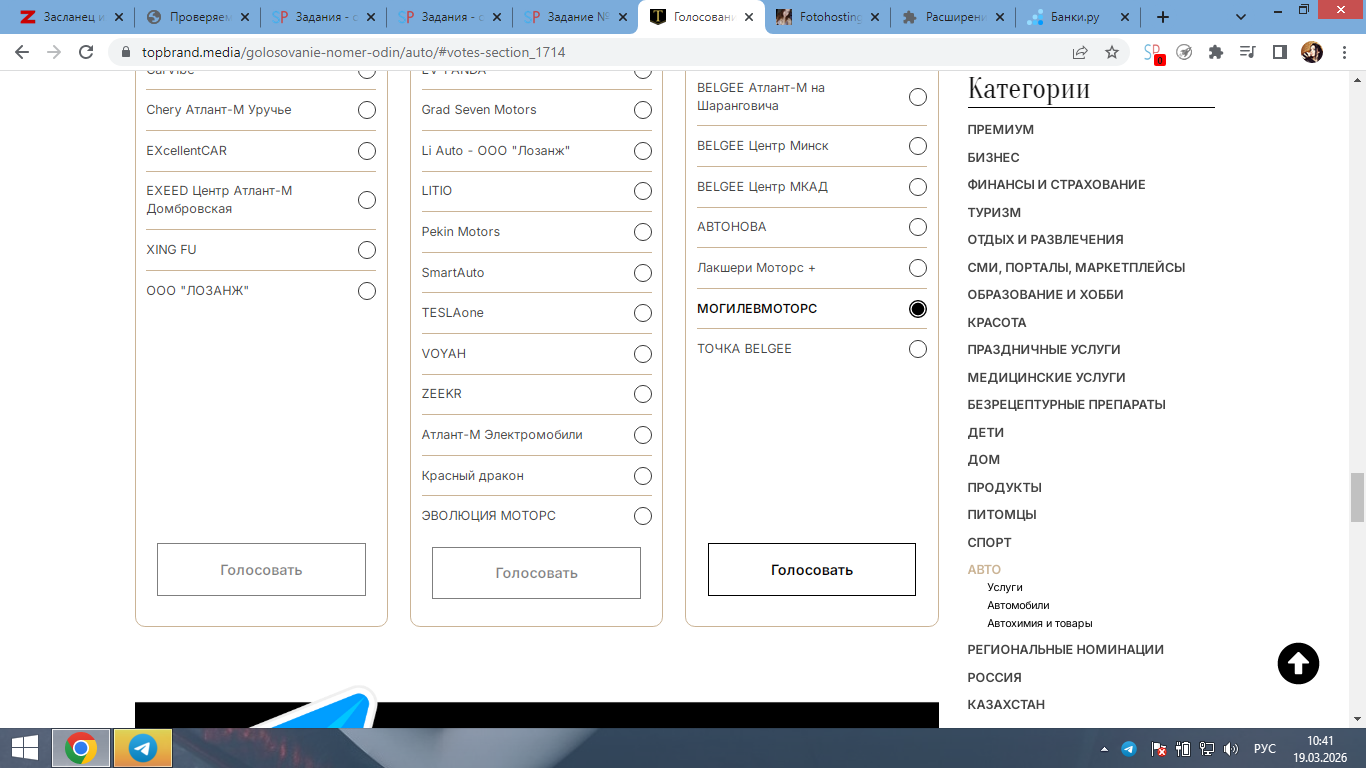Image resolution: width=1366 pixels, height=768 pixels.
Task: Open the volume control in the system tray
Action: [1231, 748]
